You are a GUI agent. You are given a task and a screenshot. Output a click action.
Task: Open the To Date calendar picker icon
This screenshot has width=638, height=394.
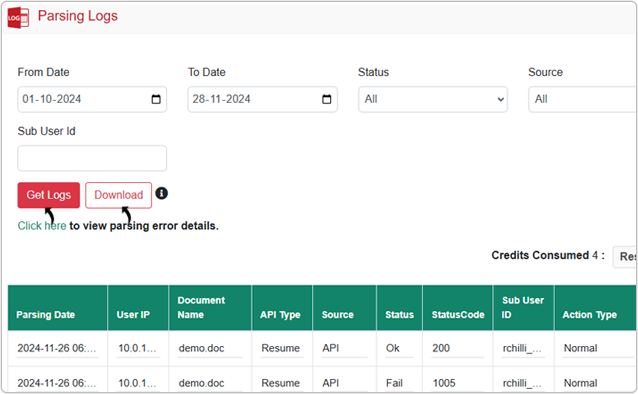point(326,99)
